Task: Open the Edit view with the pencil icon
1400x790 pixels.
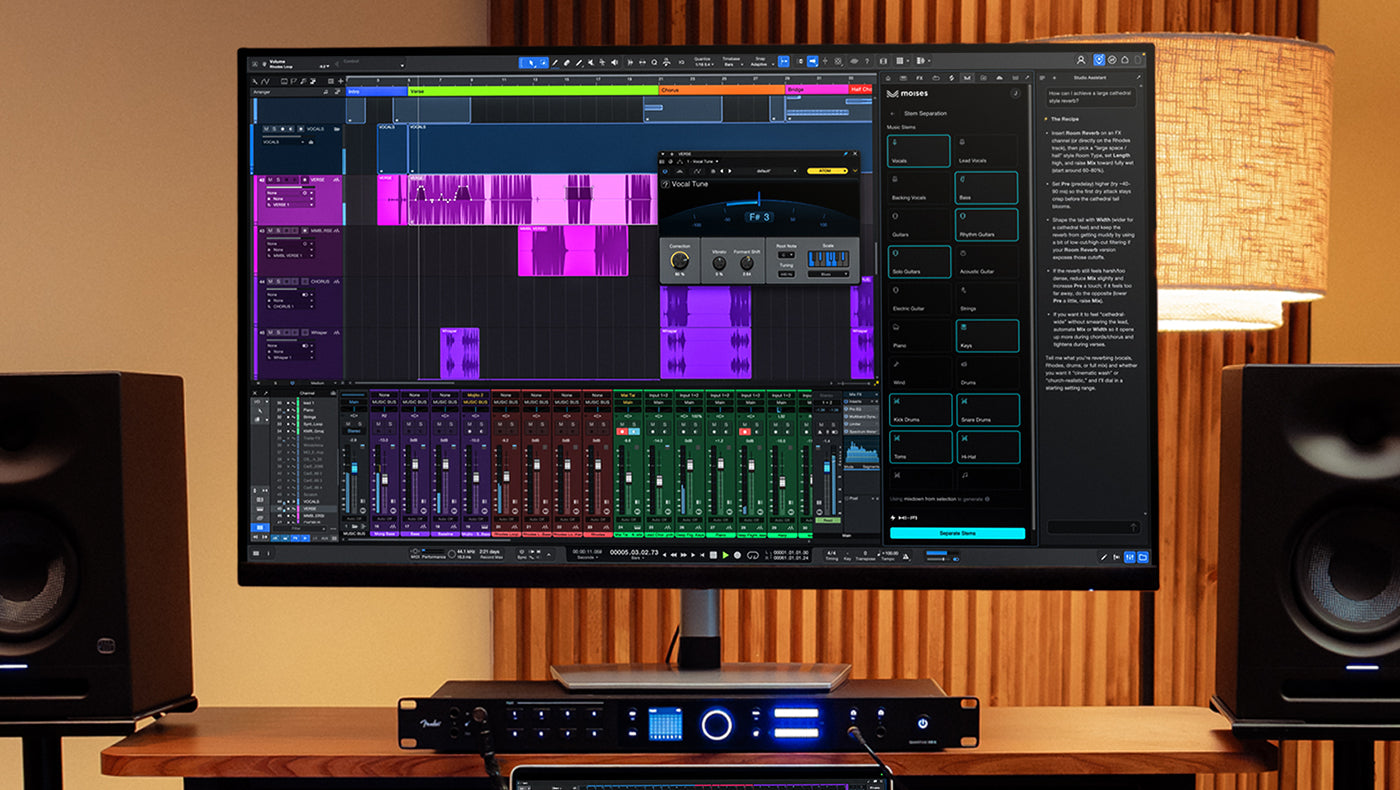Action: click(x=1104, y=557)
